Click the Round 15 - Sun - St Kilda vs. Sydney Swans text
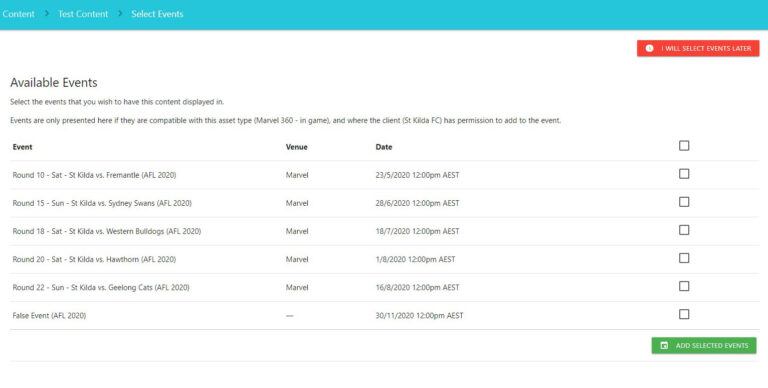 click(x=102, y=203)
